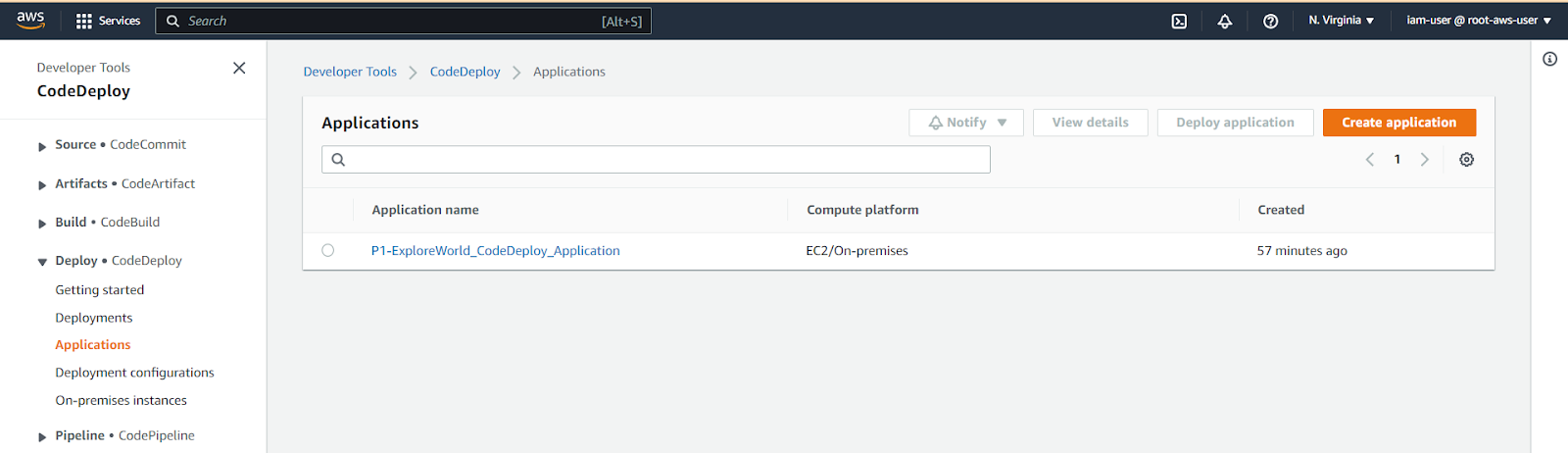Image resolution: width=1568 pixels, height=453 pixels.
Task: Open the Notify dropdown
Action: [x=966, y=123]
